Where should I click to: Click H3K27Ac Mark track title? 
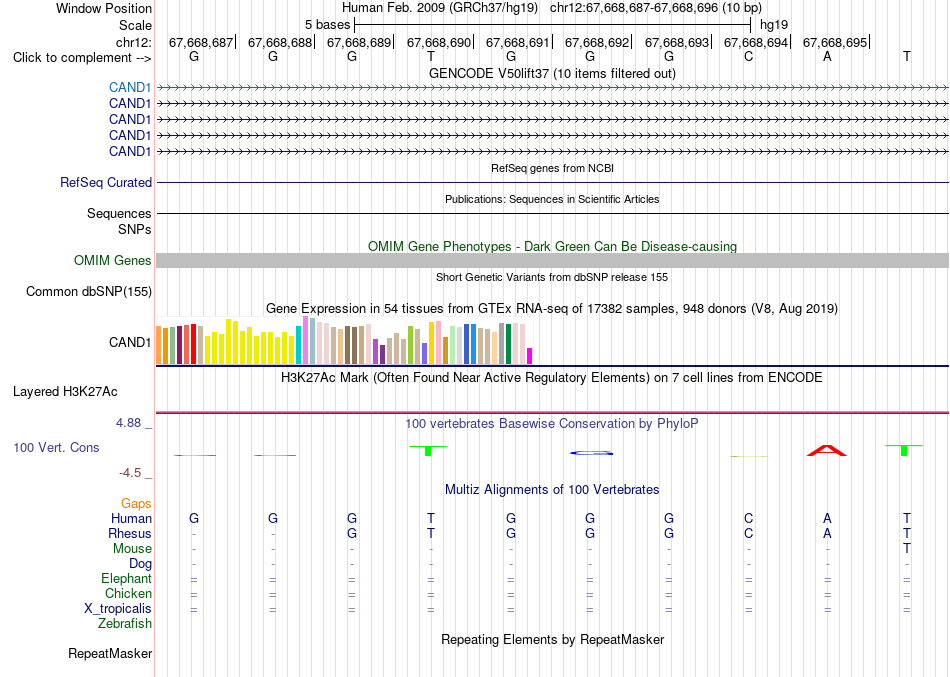pos(552,378)
